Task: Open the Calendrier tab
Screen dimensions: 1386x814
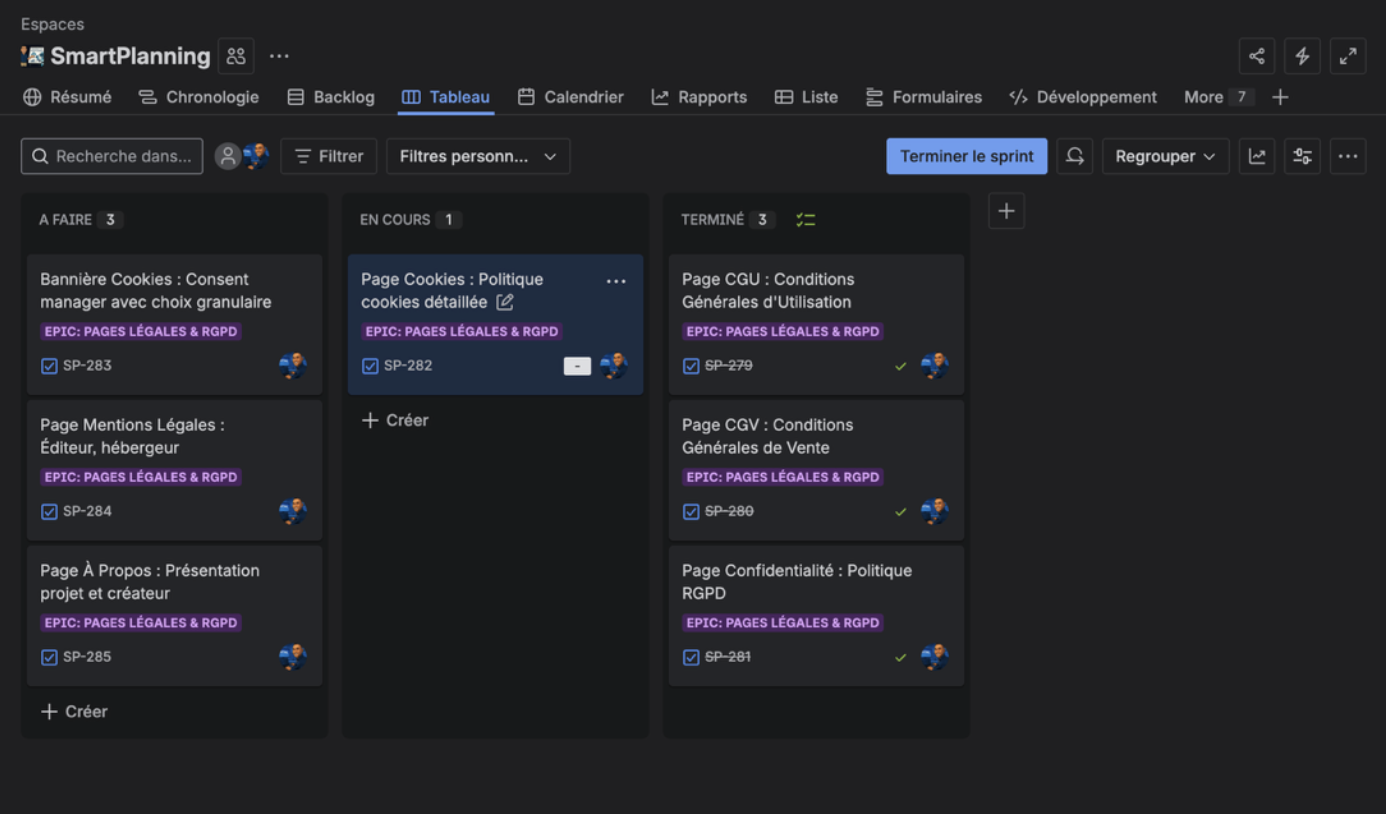Action: [x=570, y=97]
